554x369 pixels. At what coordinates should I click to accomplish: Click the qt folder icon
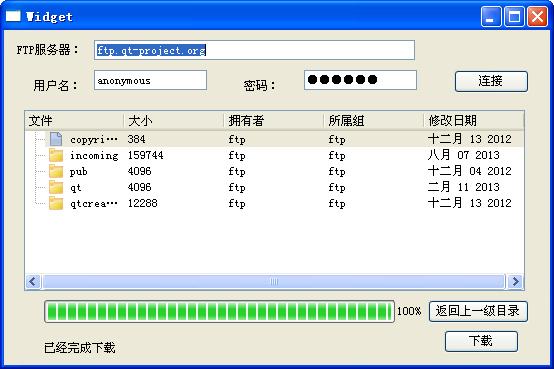[56, 187]
